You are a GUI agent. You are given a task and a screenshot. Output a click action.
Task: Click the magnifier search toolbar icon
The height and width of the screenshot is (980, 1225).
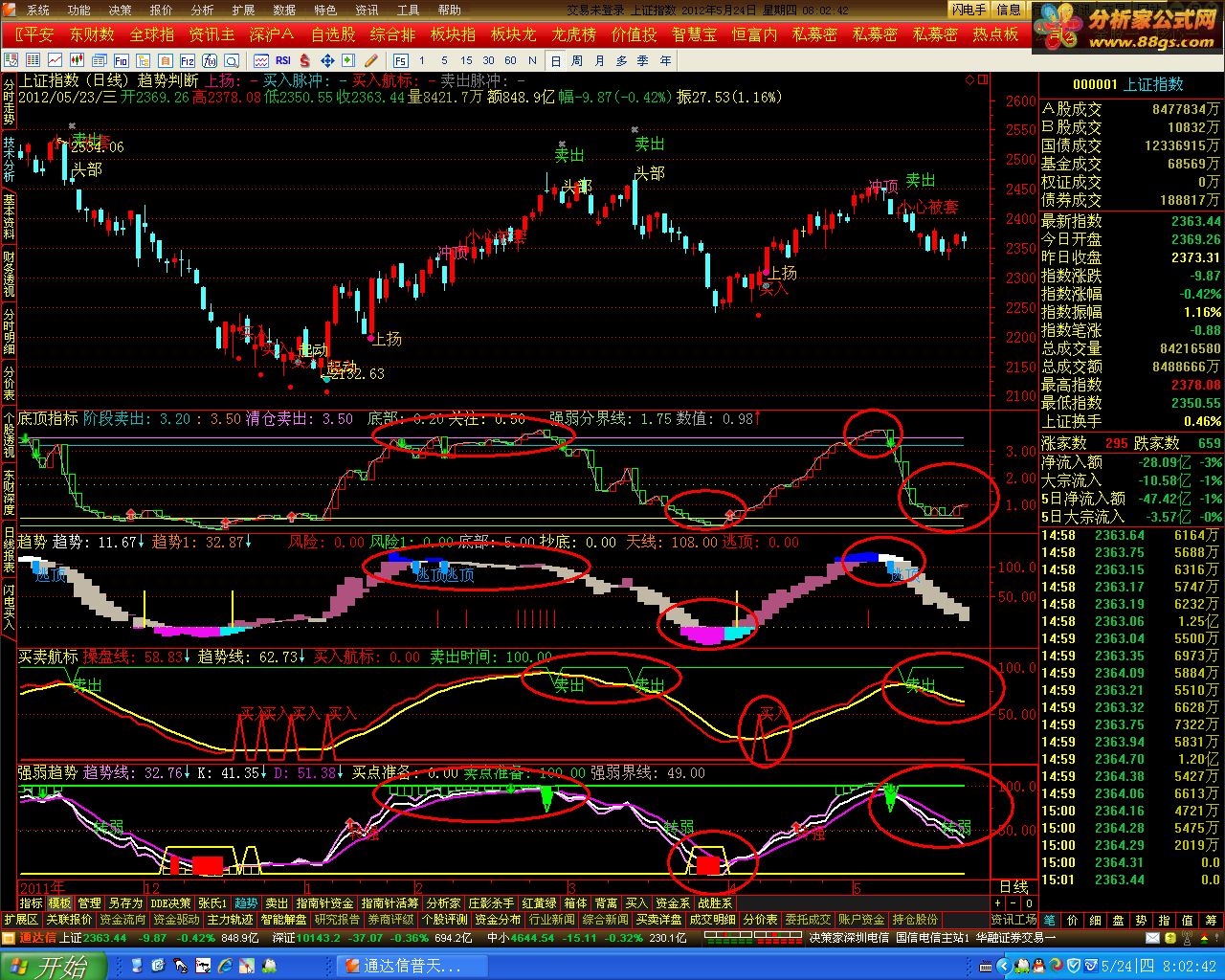(232, 60)
